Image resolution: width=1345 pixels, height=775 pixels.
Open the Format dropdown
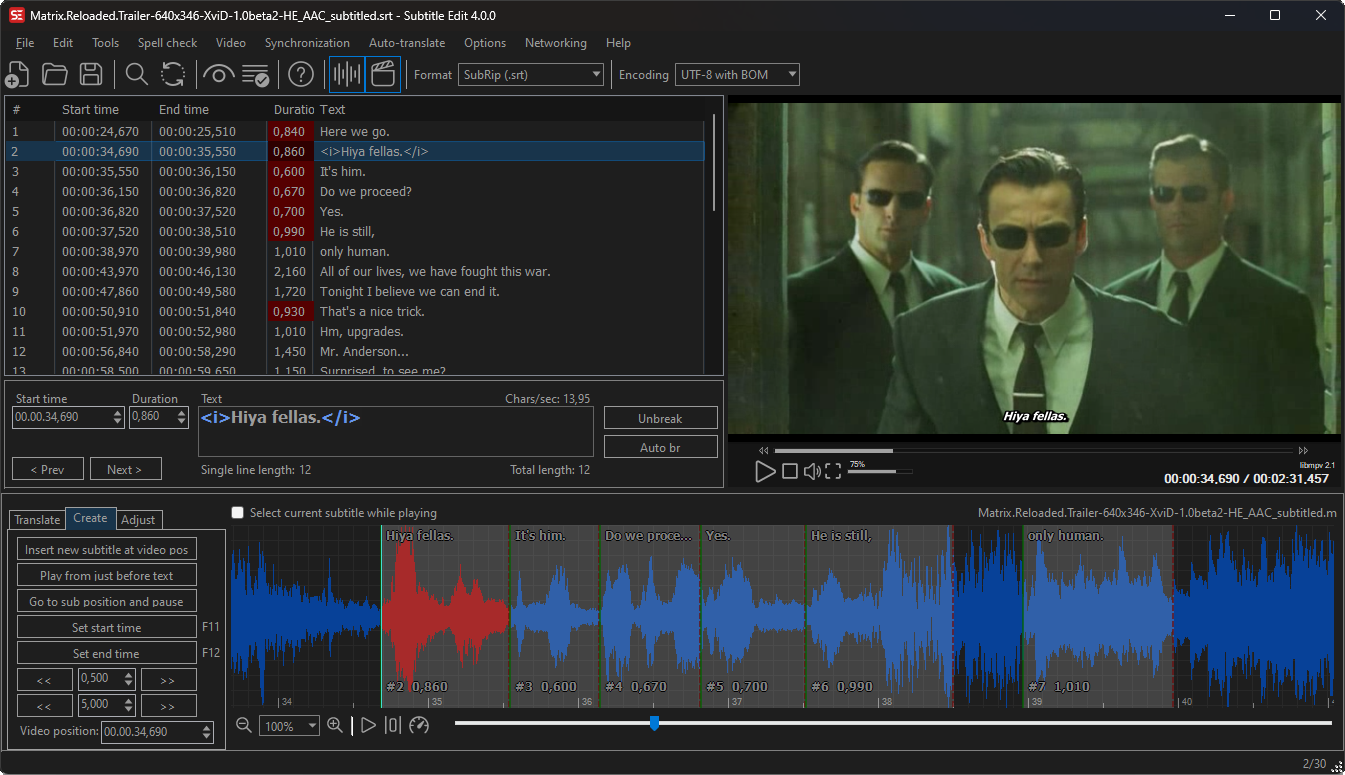596,74
